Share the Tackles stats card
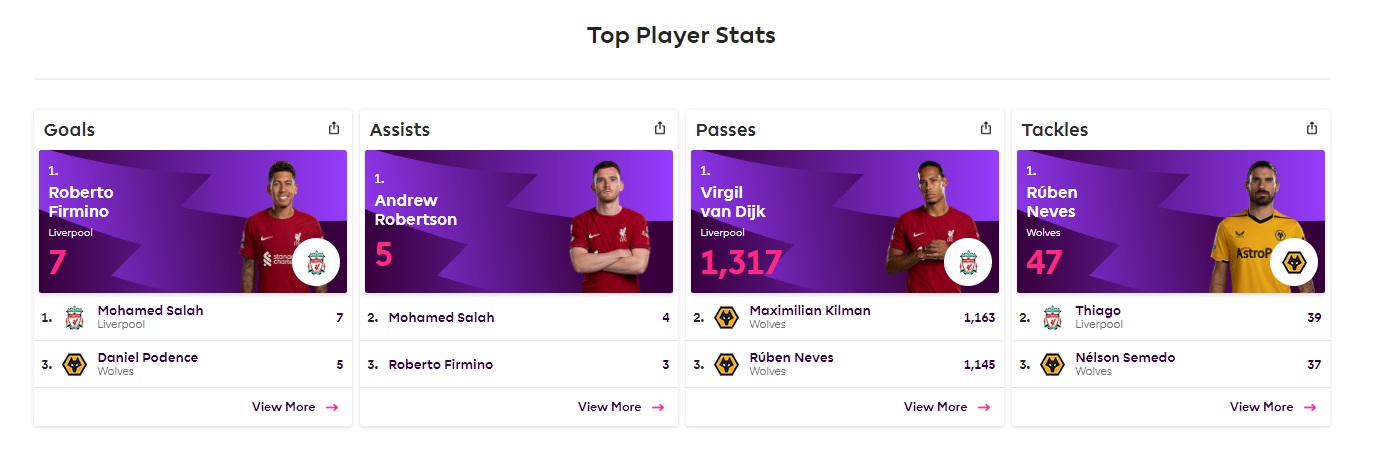This screenshot has width=1381, height=458. pyautogui.click(x=1312, y=128)
